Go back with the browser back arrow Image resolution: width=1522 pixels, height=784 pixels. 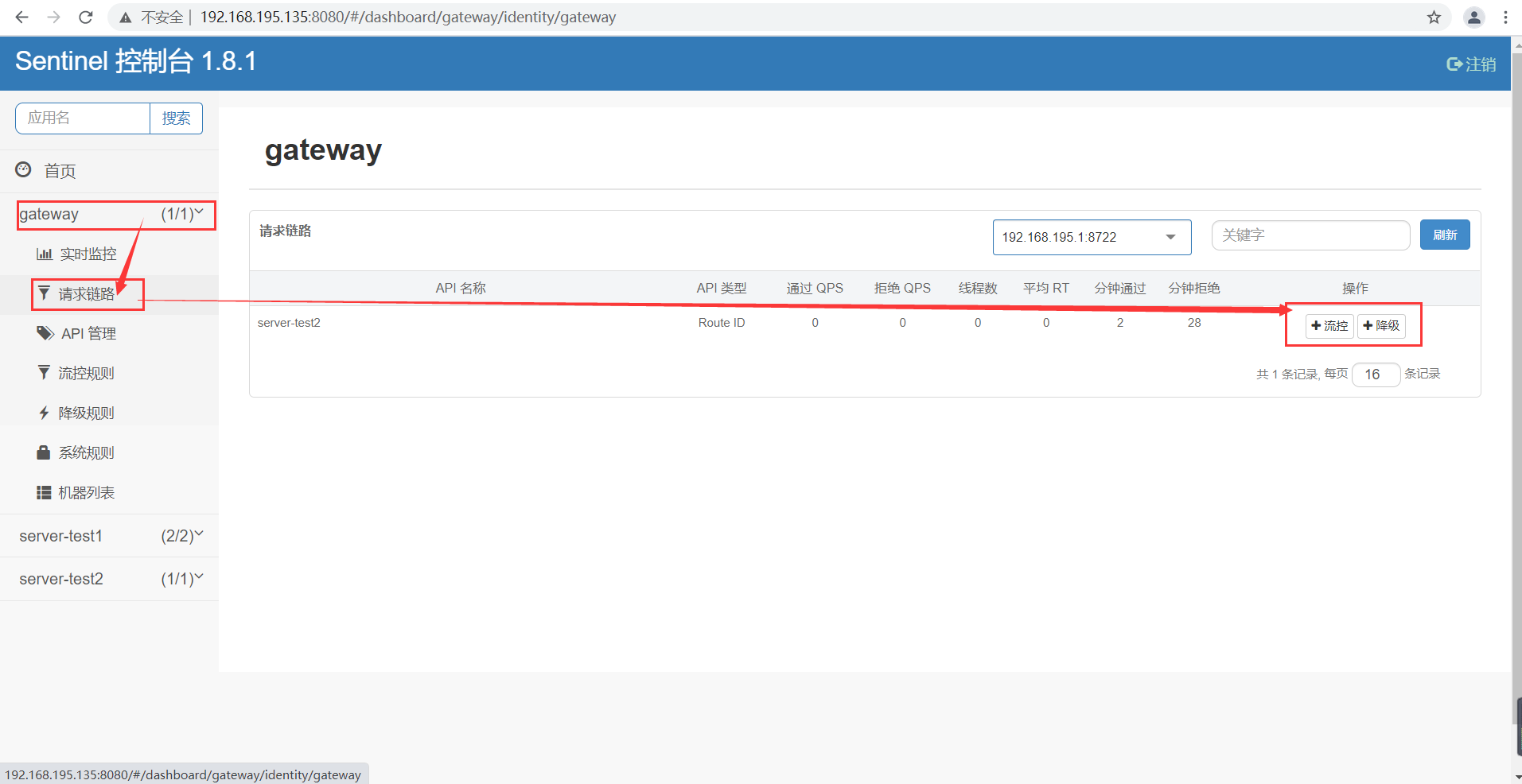coord(21,17)
